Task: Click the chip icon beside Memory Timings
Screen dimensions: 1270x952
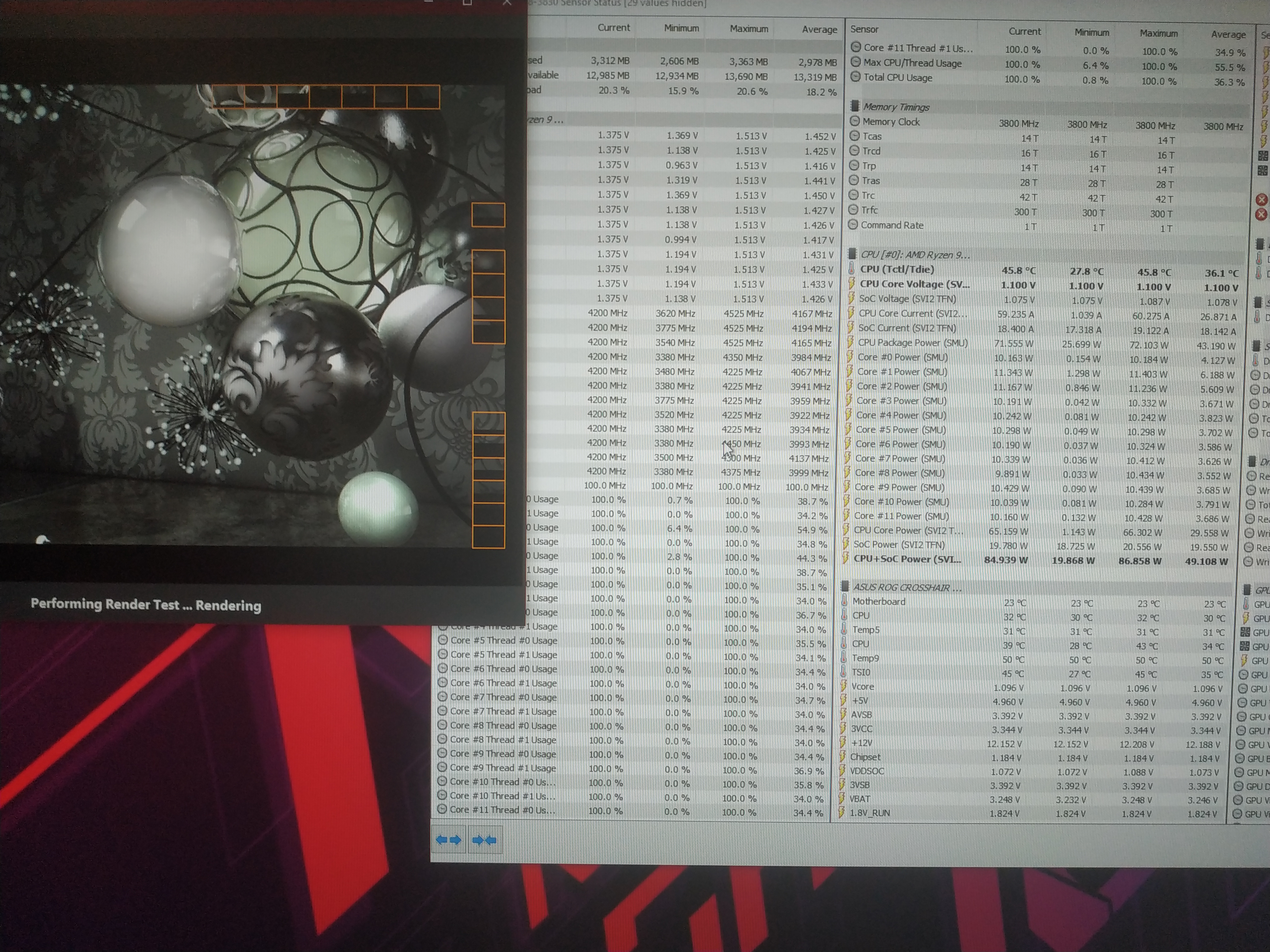Action: point(854,106)
